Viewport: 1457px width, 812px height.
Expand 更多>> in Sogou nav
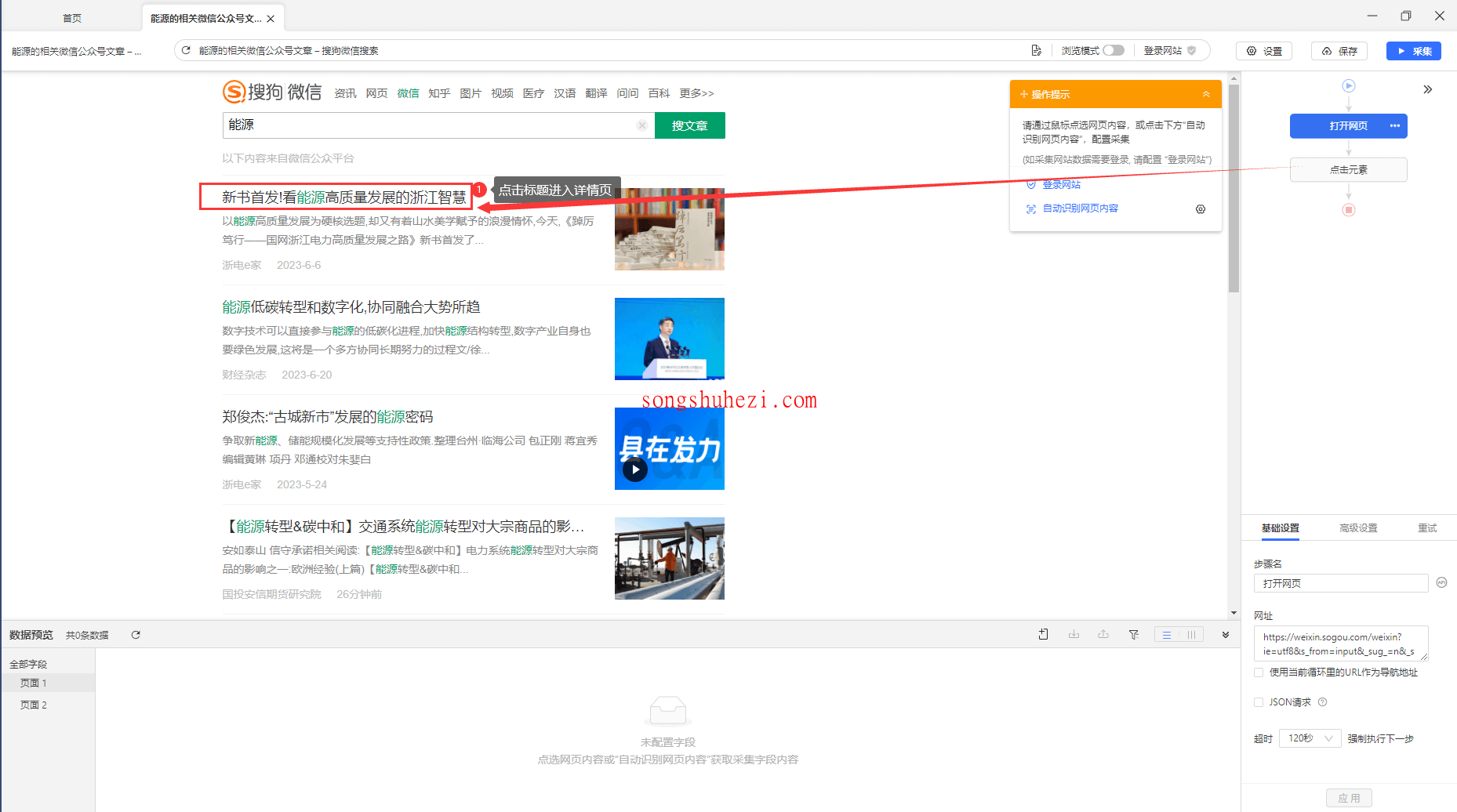pyautogui.click(x=696, y=93)
